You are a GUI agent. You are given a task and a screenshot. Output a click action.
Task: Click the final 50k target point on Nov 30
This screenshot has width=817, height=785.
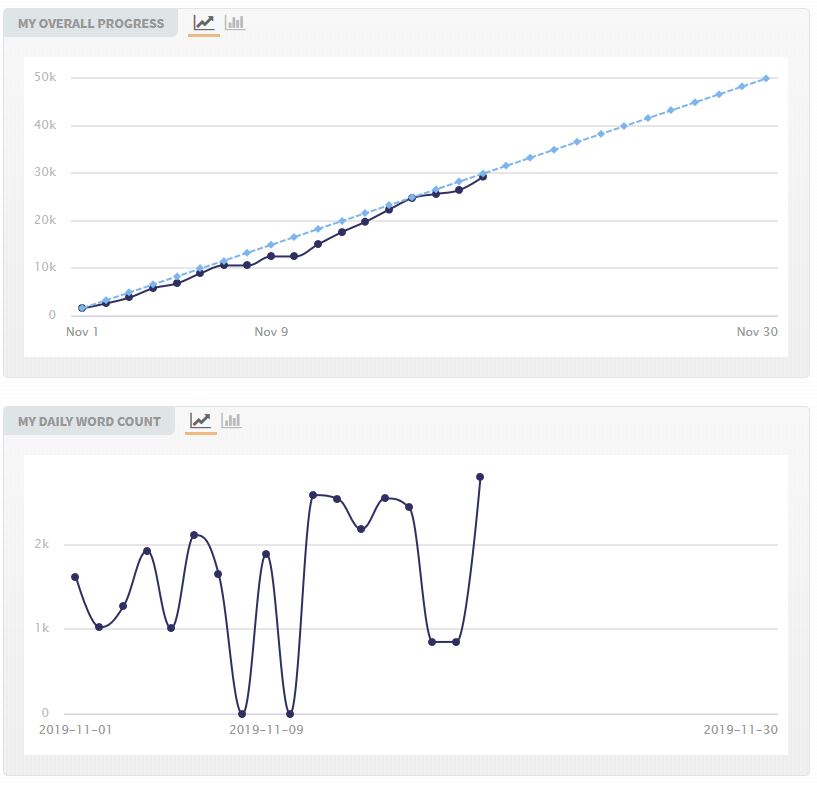point(766,78)
